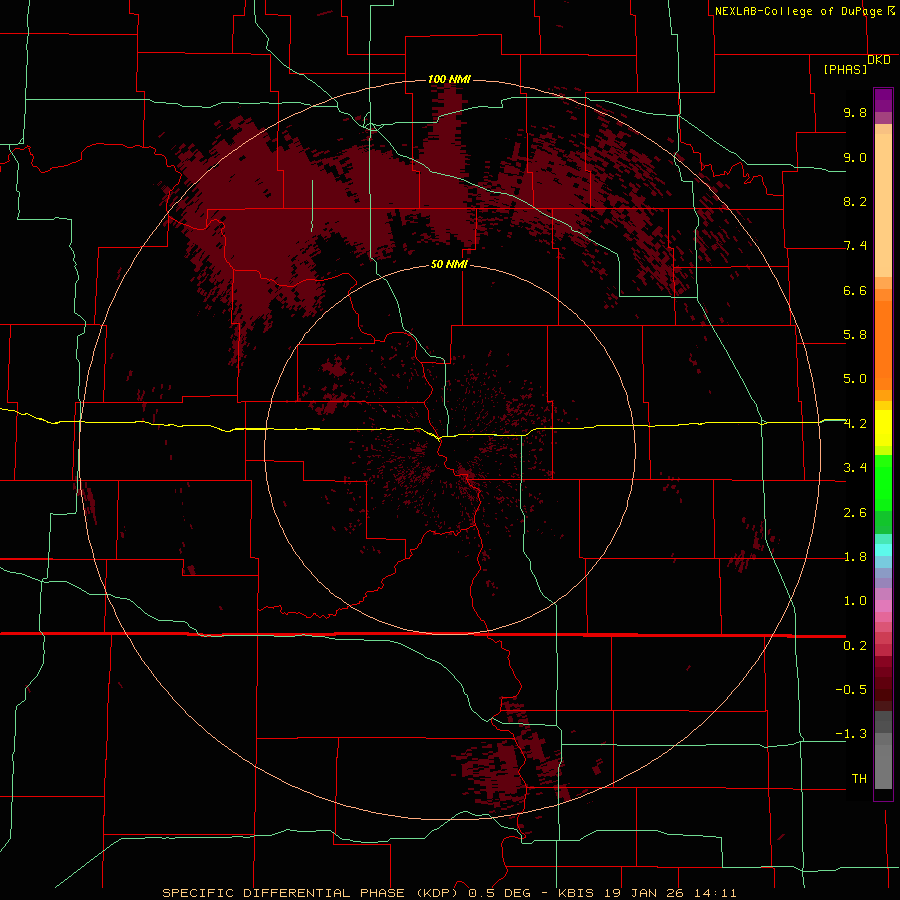Click the 4.2 value on color scale
The height and width of the screenshot is (900, 900).
855,424
